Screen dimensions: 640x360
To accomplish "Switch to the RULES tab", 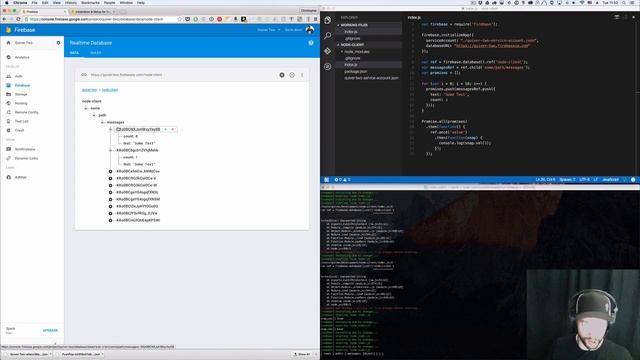I will tap(96, 53).
